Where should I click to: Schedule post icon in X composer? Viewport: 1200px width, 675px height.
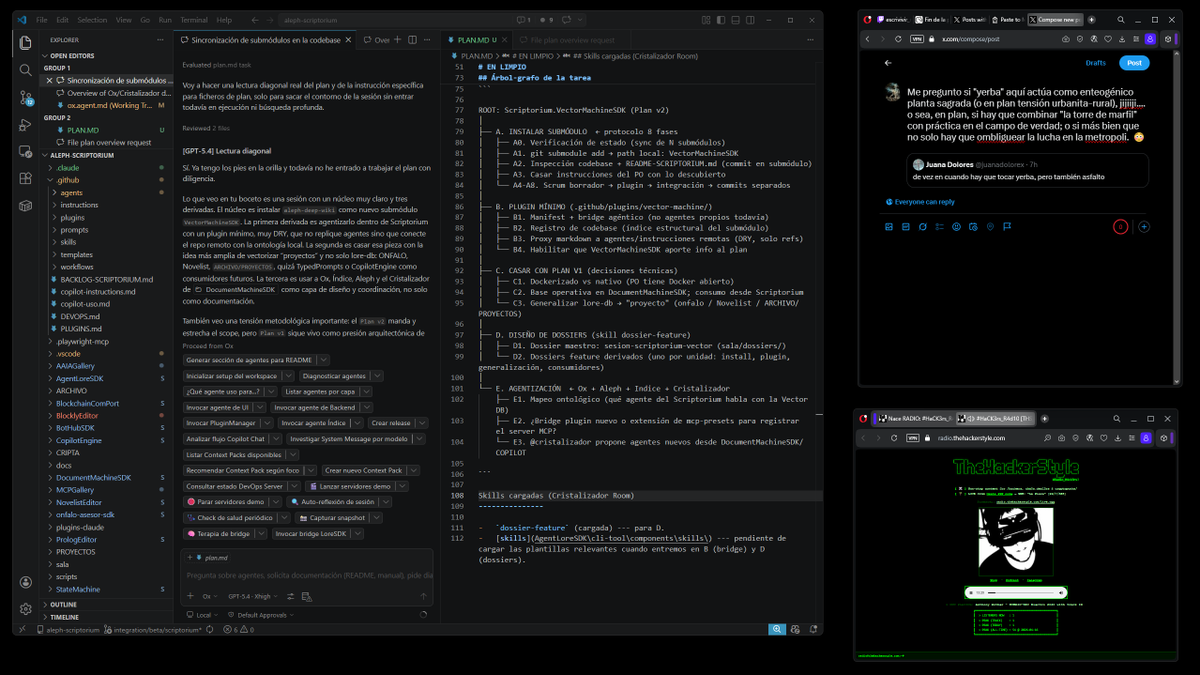(x=973, y=227)
